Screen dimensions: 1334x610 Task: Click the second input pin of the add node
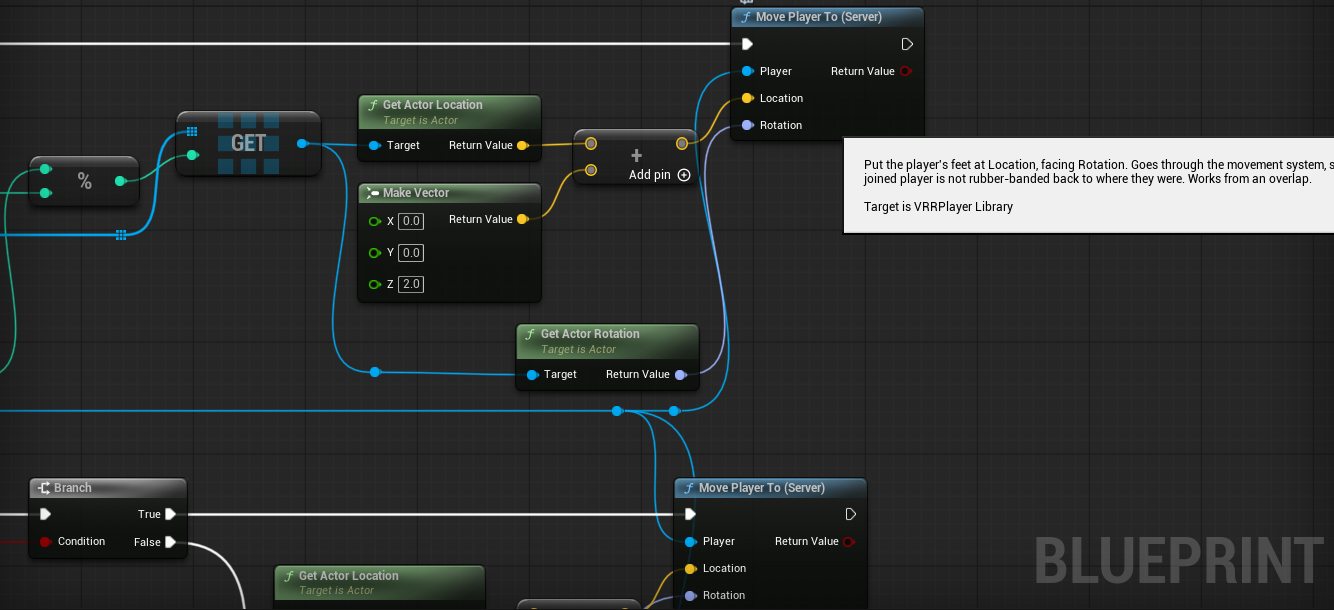coord(591,170)
